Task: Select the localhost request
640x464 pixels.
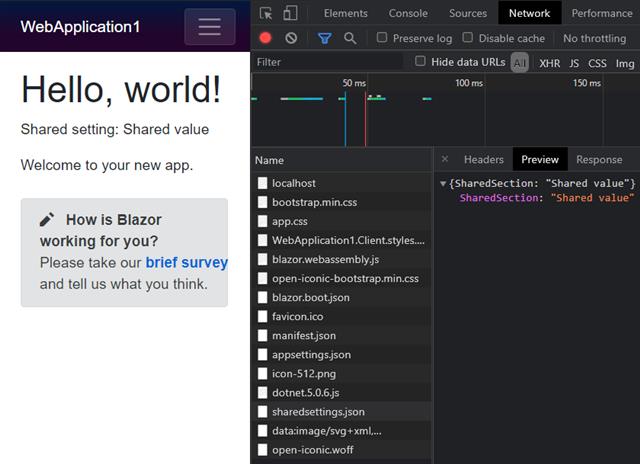Action: [x=342, y=183]
